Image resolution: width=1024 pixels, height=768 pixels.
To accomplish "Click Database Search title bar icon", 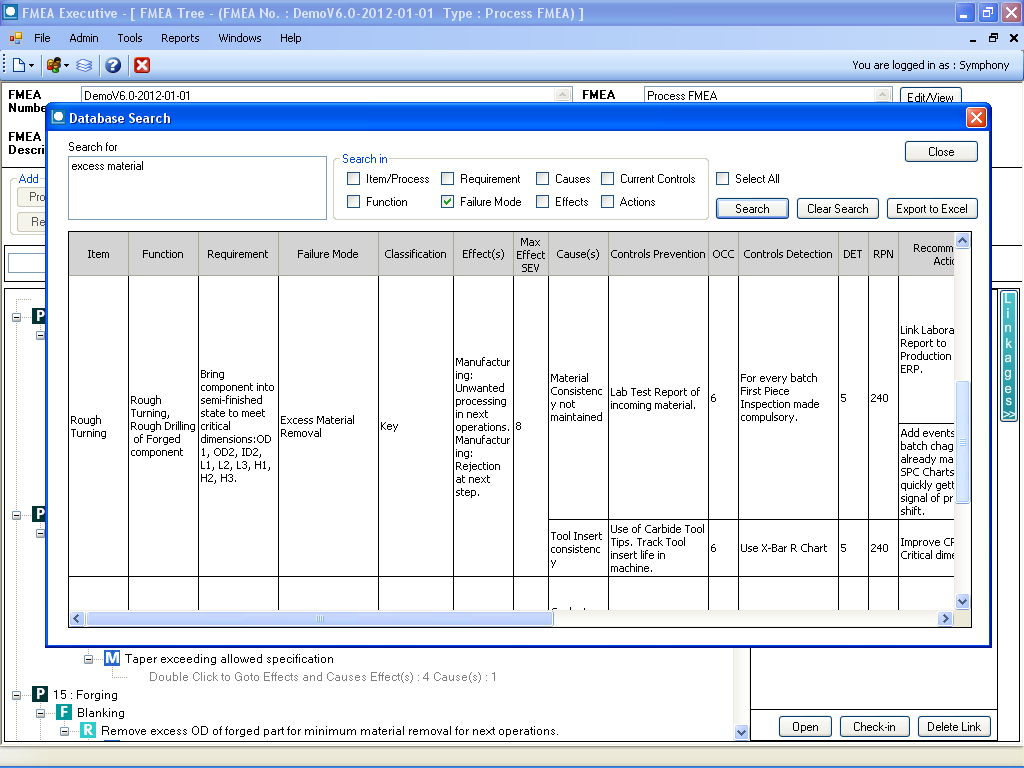I will [x=58, y=118].
